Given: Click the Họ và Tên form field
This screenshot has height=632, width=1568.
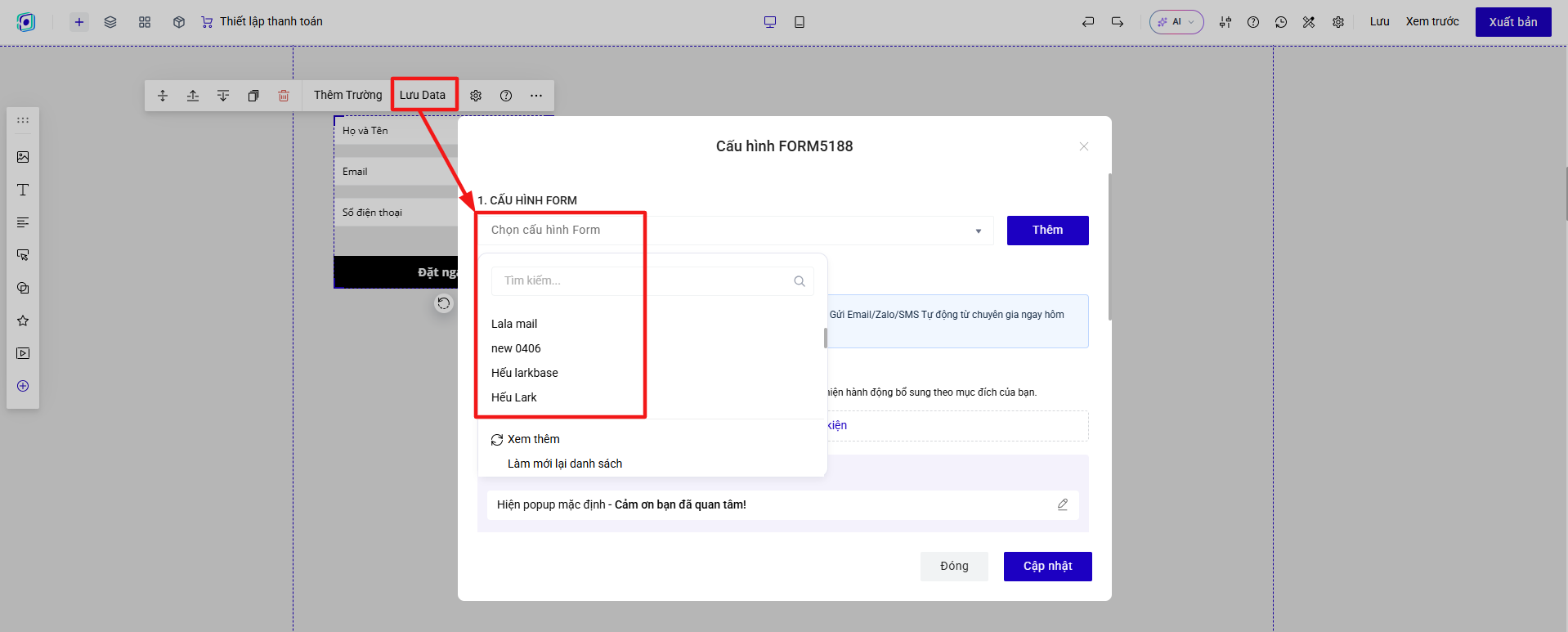Looking at the screenshot, I should [x=396, y=131].
